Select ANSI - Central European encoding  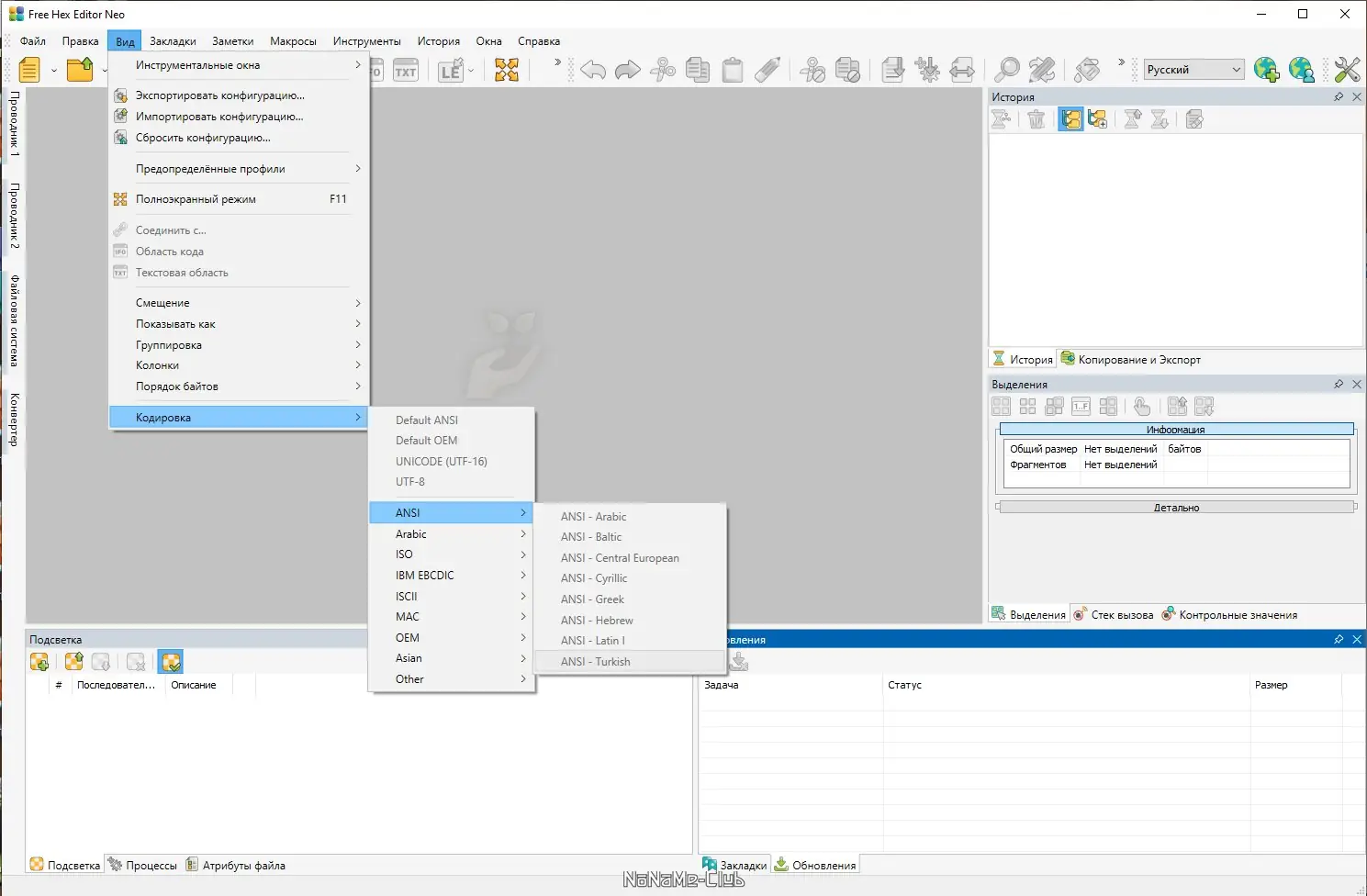(631, 558)
